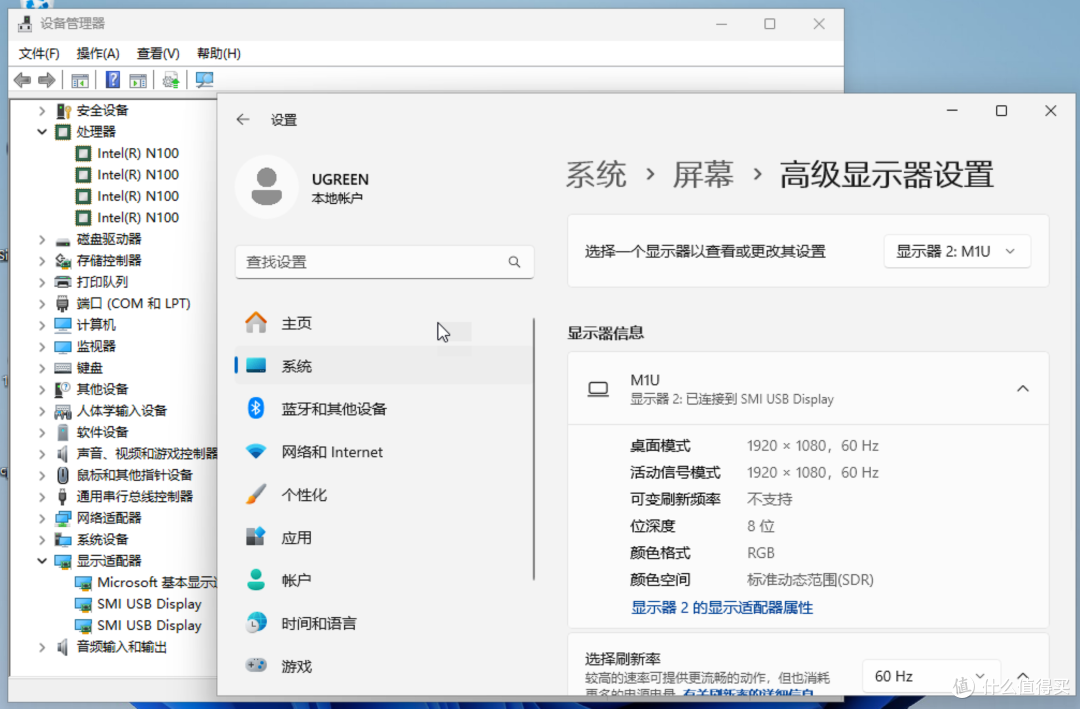Image resolution: width=1080 pixels, height=709 pixels.
Task: Select 端口 (COM 和 LPT) in device tree
Action: [x=133, y=303]
